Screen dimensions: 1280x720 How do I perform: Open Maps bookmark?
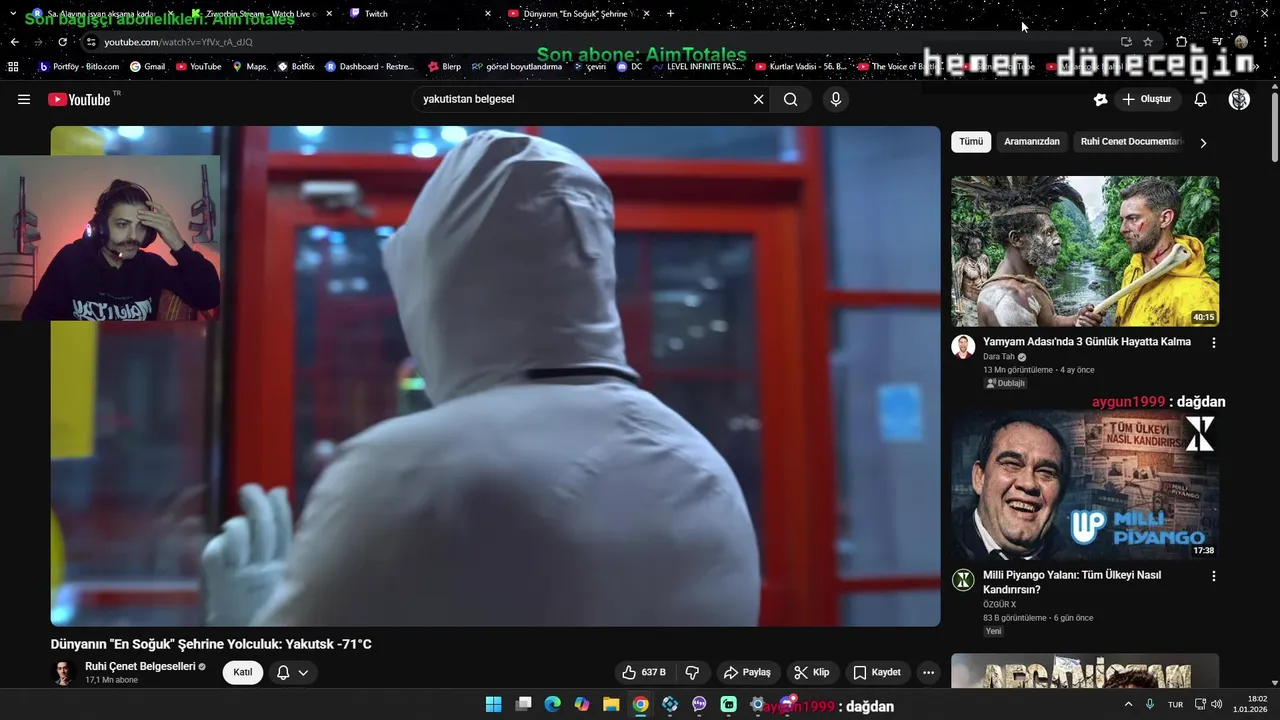click(x=250, y=67)
